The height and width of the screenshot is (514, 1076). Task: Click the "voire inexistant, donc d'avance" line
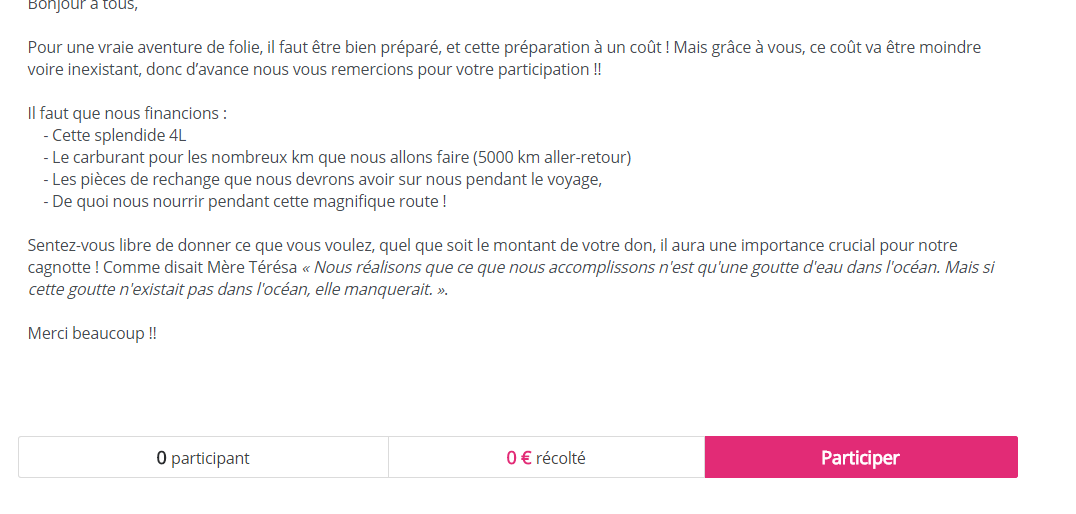(x=314, y=69)
